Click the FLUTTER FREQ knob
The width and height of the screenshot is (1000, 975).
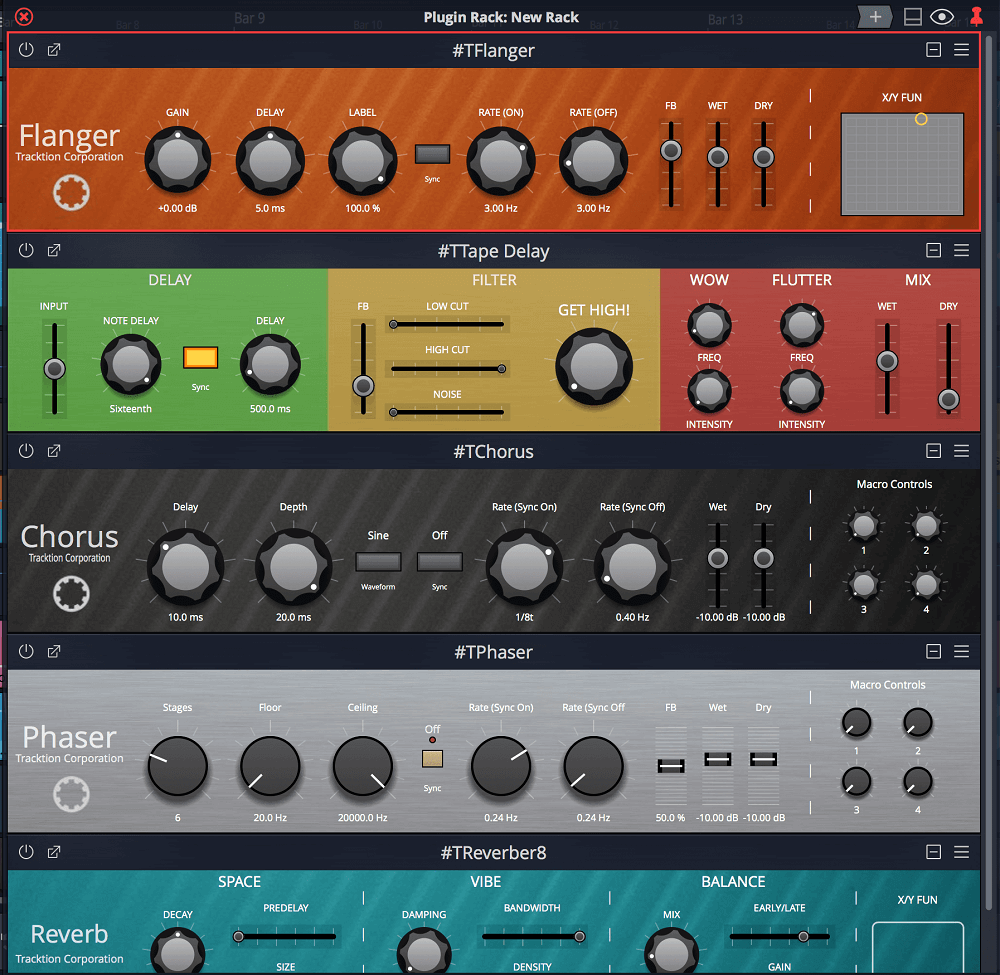802,325
